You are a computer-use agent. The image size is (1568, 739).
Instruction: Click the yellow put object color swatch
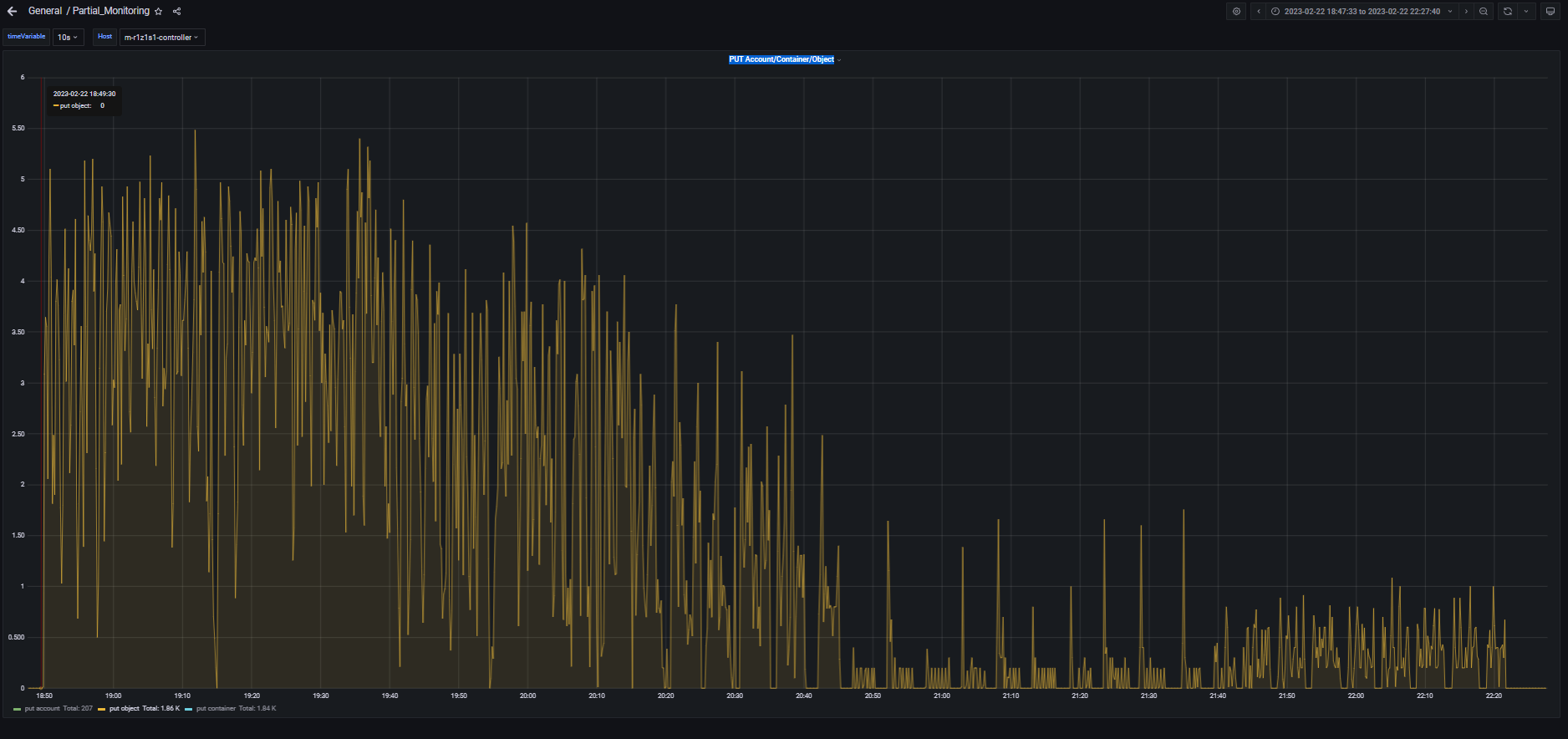pyautogui.click(x=102, y=709)
